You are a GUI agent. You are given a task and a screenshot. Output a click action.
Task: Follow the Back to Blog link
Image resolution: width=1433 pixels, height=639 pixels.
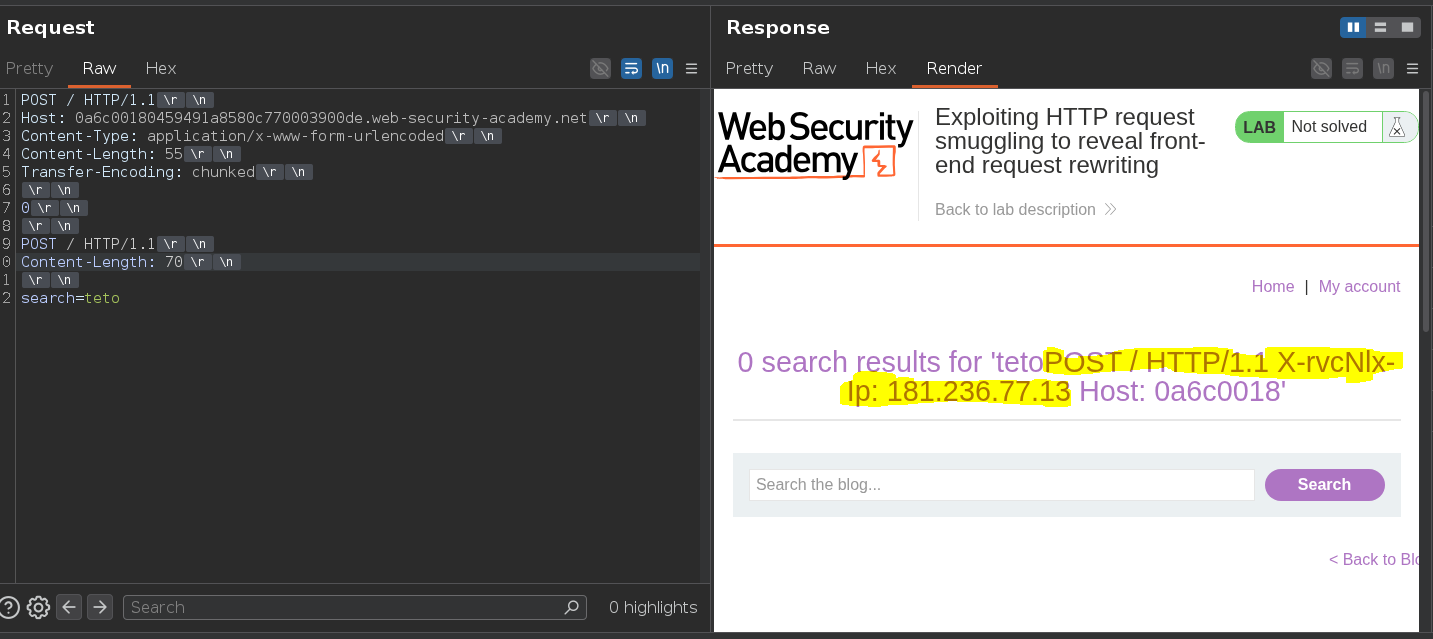1373,559
